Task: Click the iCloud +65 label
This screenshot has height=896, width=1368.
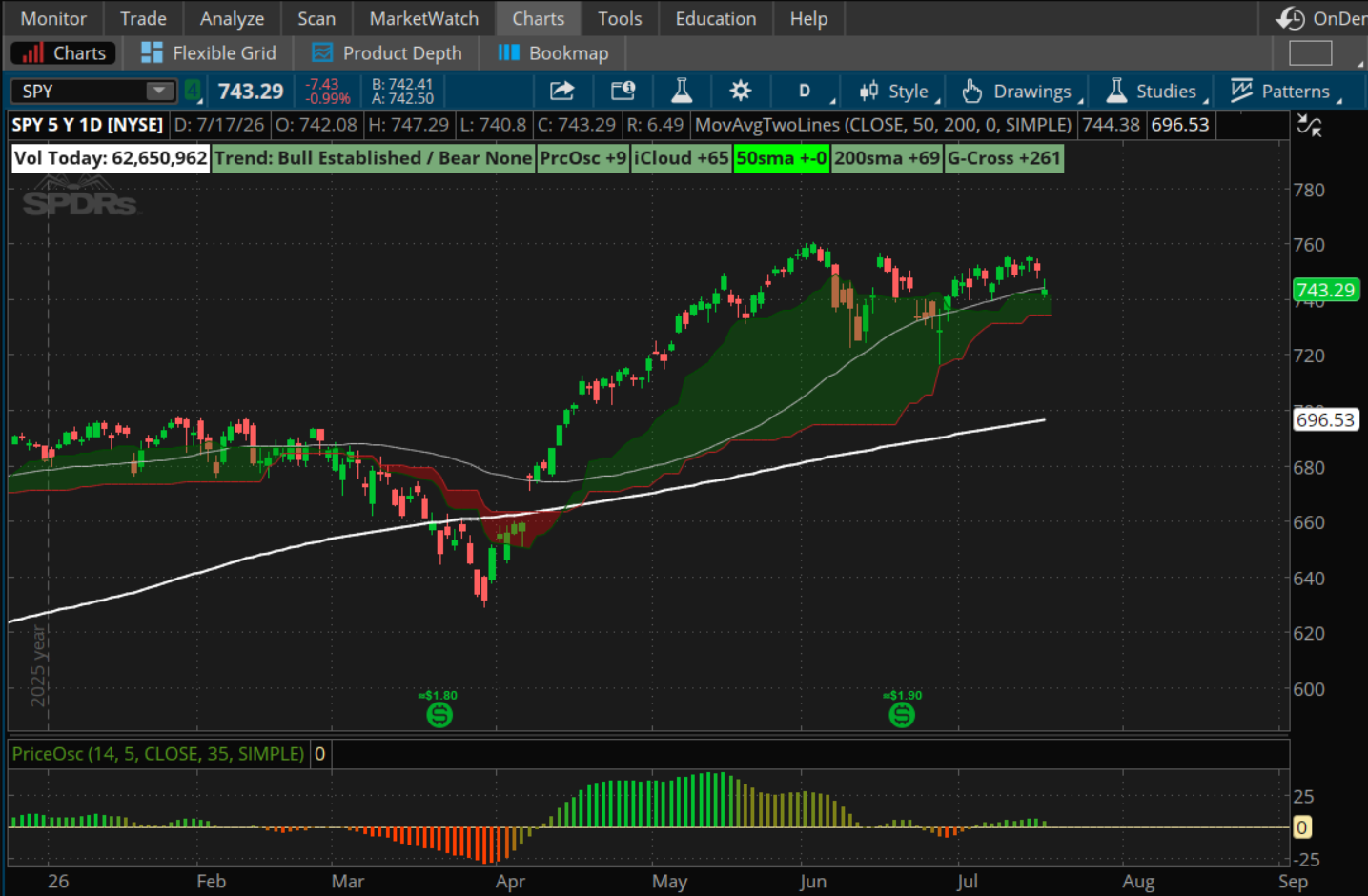Action: [682, 158]
